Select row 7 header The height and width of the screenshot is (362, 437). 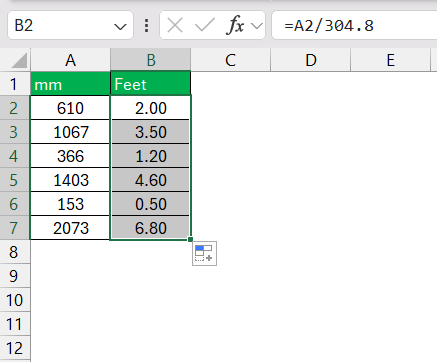point(15,228)
